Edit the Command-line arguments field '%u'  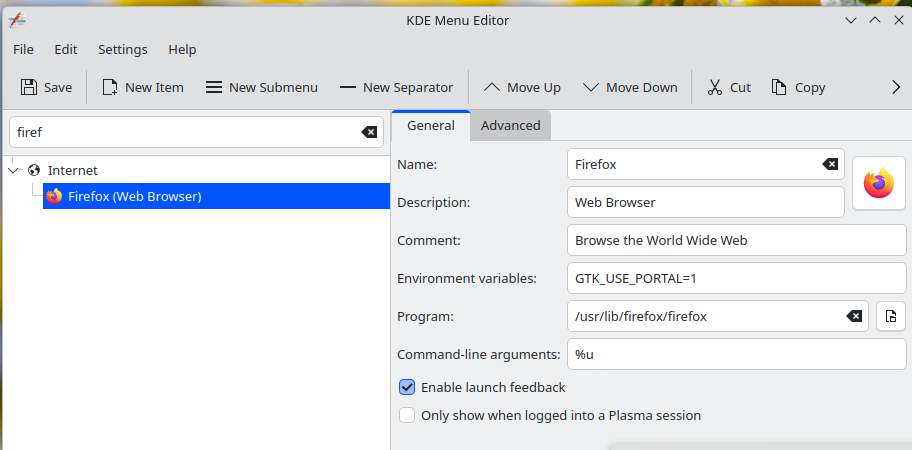coord(736,354)
